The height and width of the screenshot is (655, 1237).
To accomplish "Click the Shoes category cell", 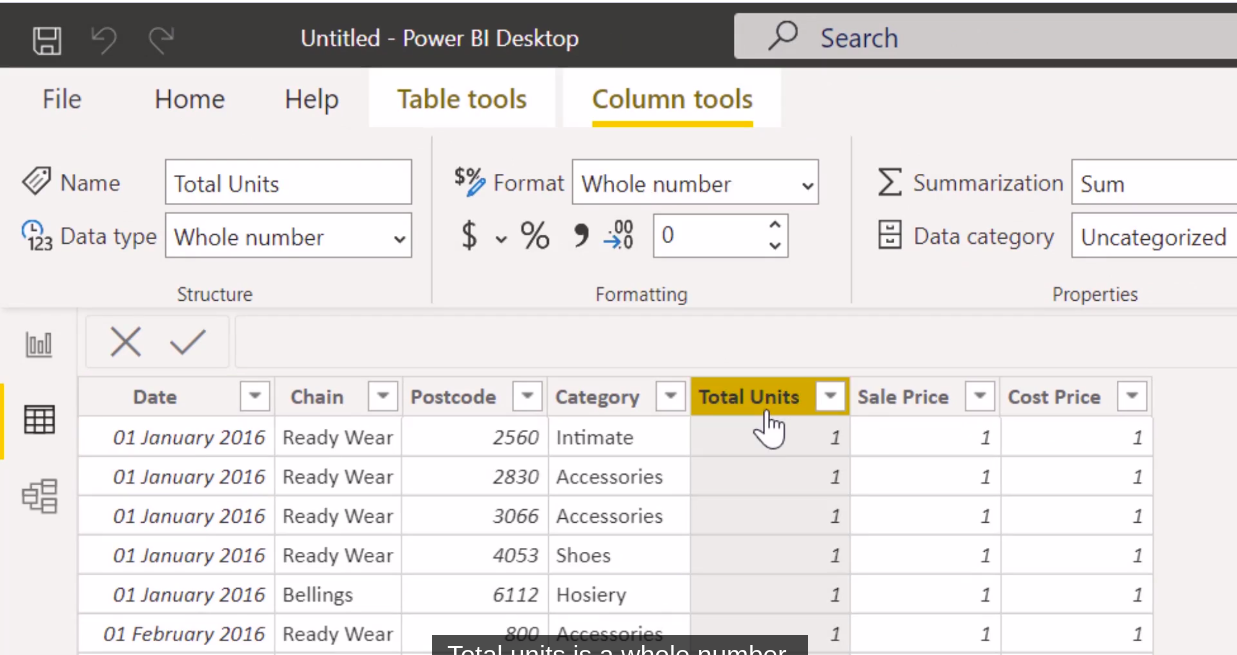I will (x=619, y=555).
